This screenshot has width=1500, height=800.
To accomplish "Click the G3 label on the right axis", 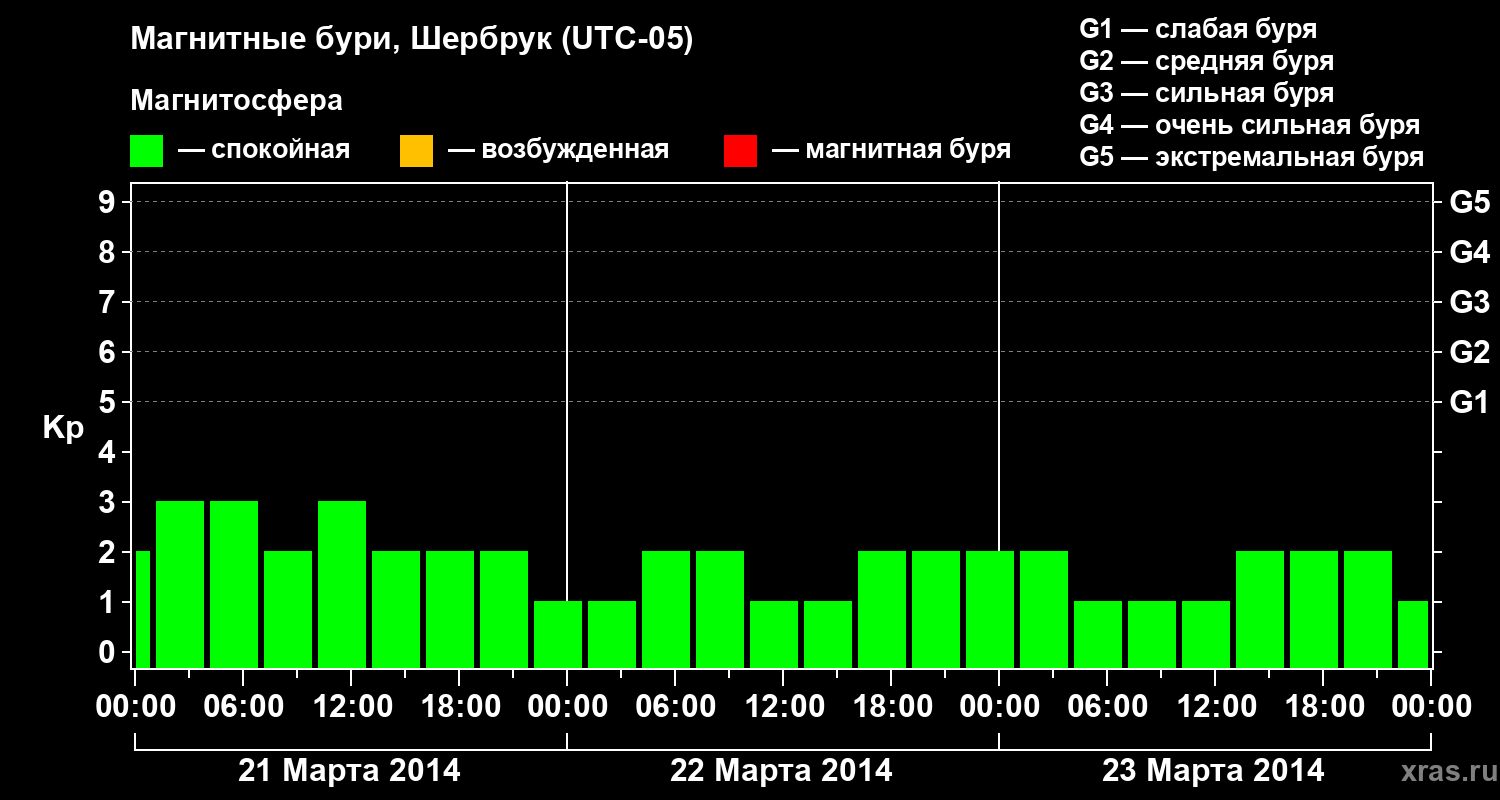I will (x=1470, y=302).
